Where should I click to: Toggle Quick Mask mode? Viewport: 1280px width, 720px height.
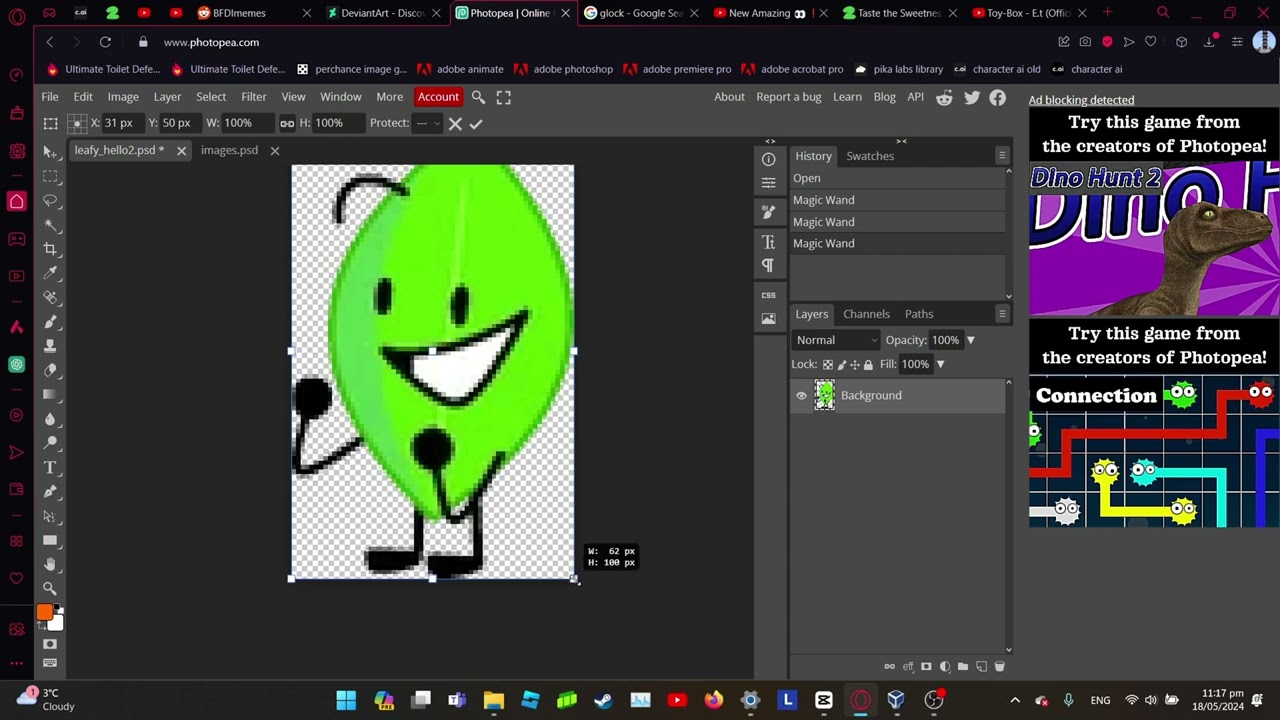tap(50, 644)
